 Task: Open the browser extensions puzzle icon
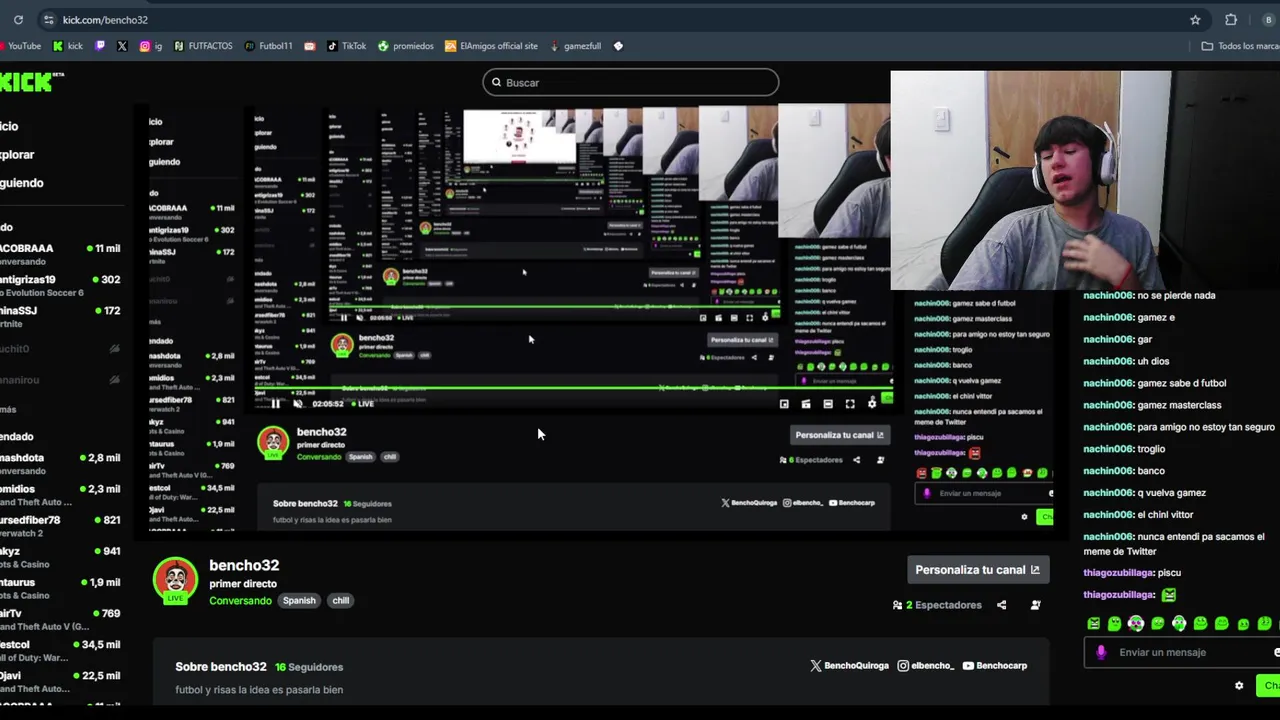click(1231, 20)
